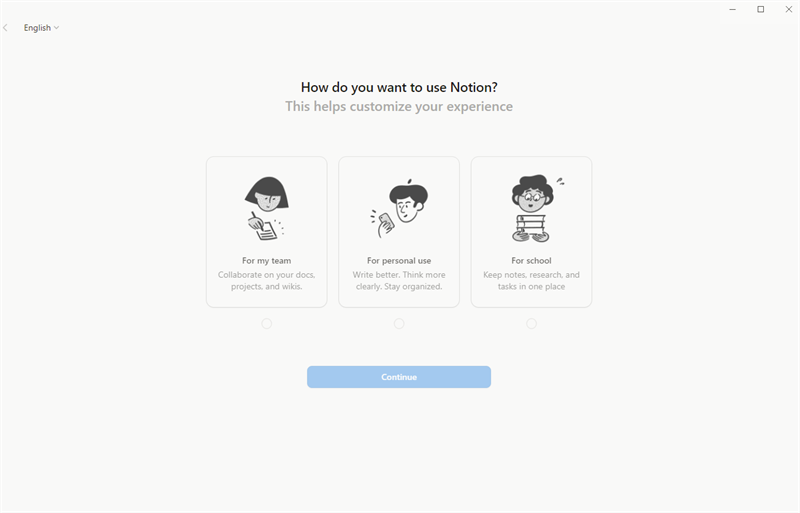Click the "For school" card title
The image size is (800, 513).
click(x=531, y=261)
